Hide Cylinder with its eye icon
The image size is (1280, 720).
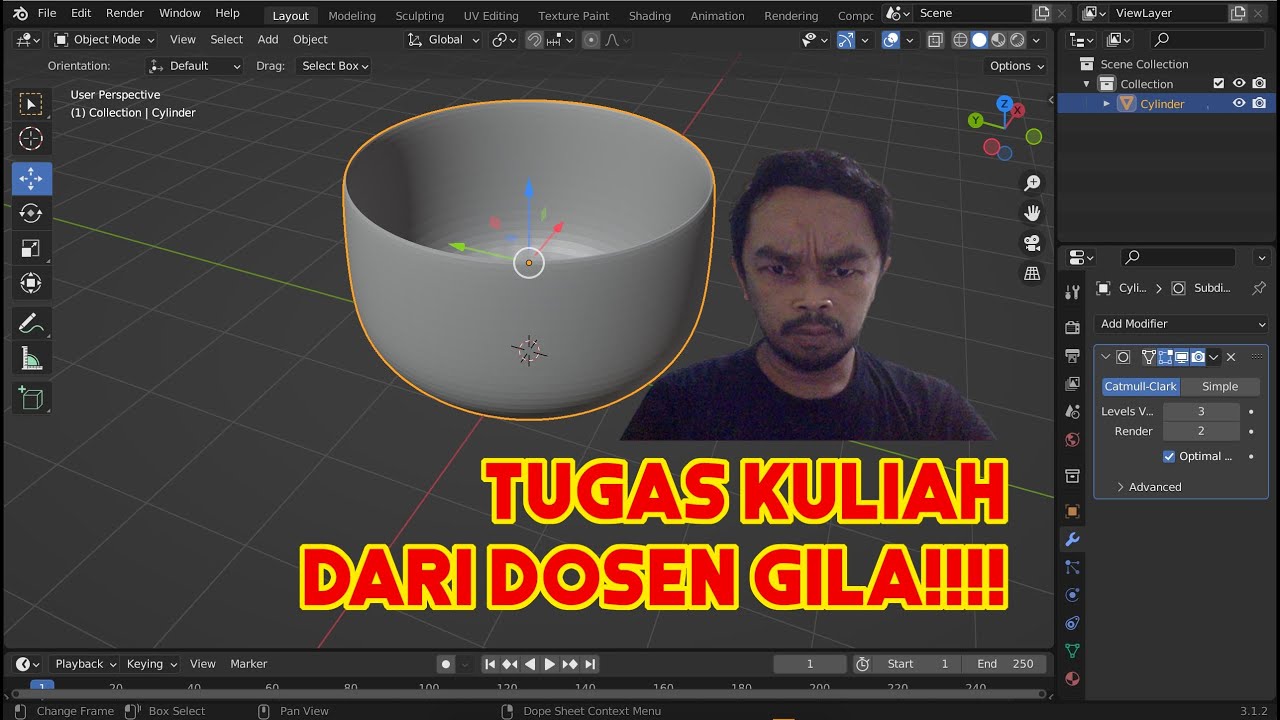pos(1239,103)
